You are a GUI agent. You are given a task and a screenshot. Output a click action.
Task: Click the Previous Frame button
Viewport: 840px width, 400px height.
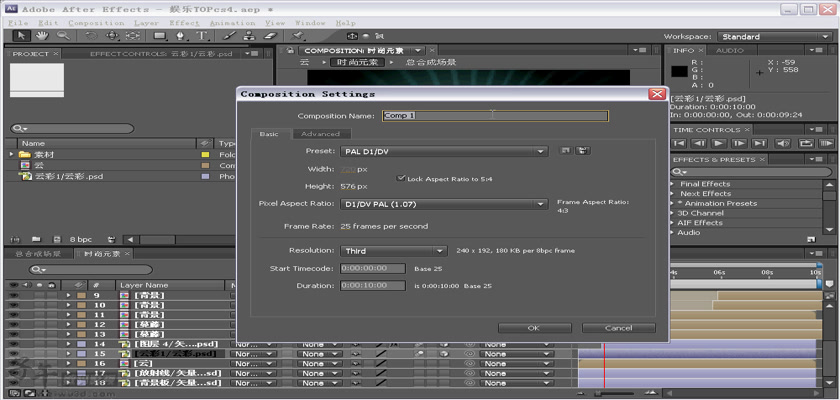coord(699,143)
